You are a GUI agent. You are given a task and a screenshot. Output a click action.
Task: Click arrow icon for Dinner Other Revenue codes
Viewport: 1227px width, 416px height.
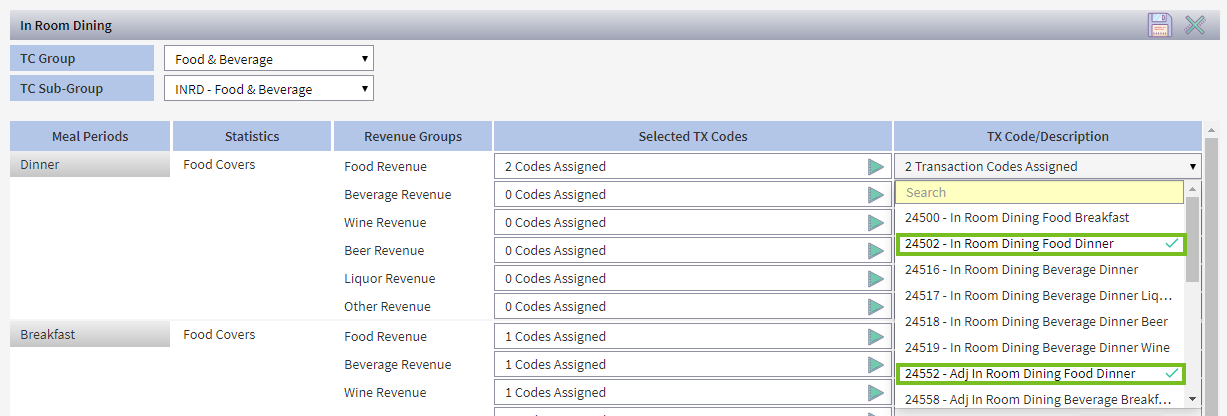[x=876, y=307]
